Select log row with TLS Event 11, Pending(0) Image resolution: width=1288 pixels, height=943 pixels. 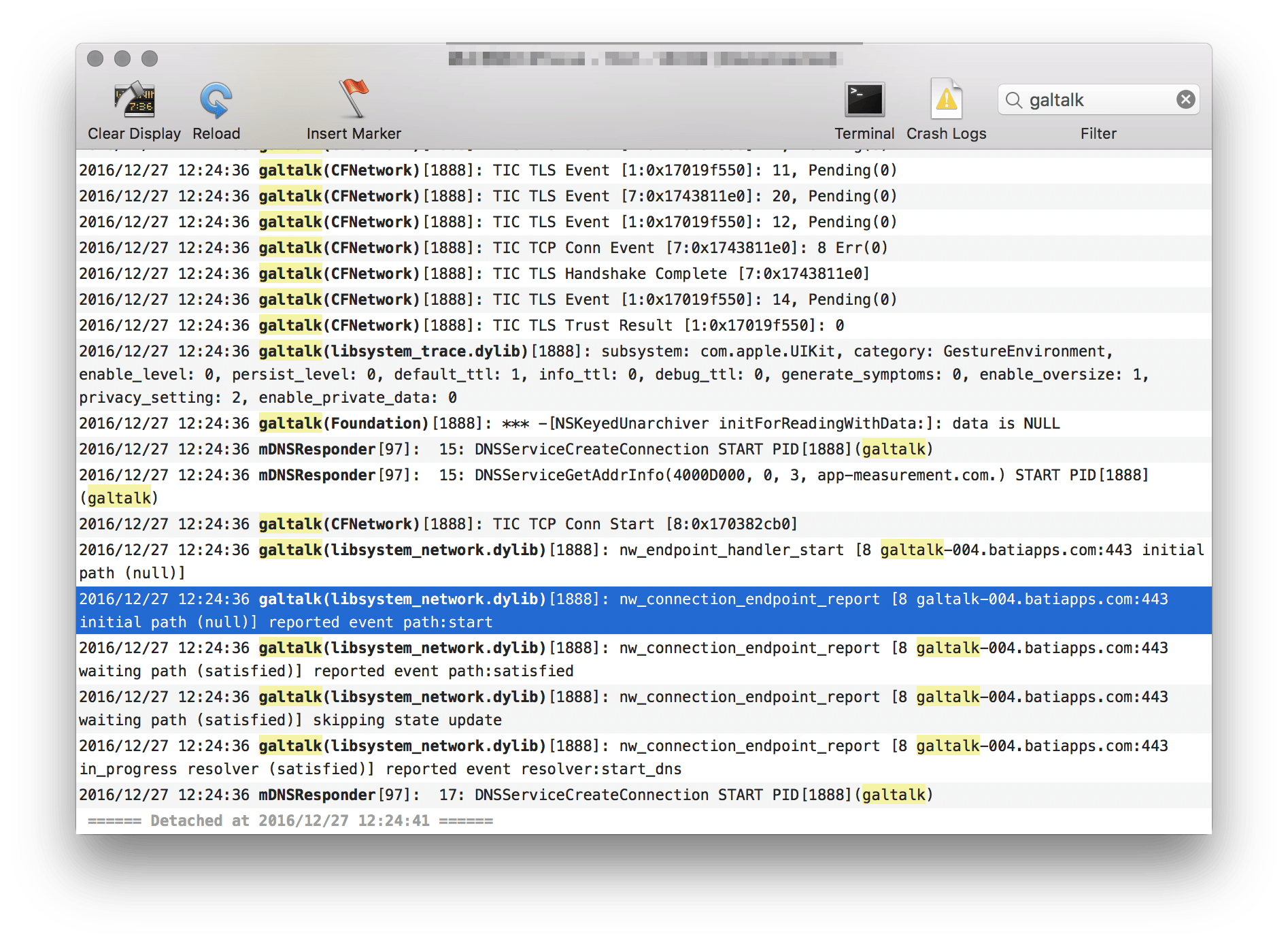pyautogui.click(x=643, y=171)
